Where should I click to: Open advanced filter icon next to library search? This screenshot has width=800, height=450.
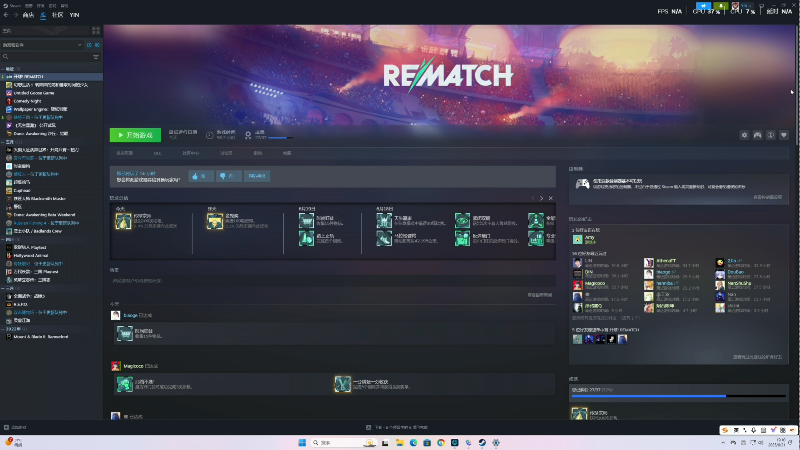[x=96, y=57]
